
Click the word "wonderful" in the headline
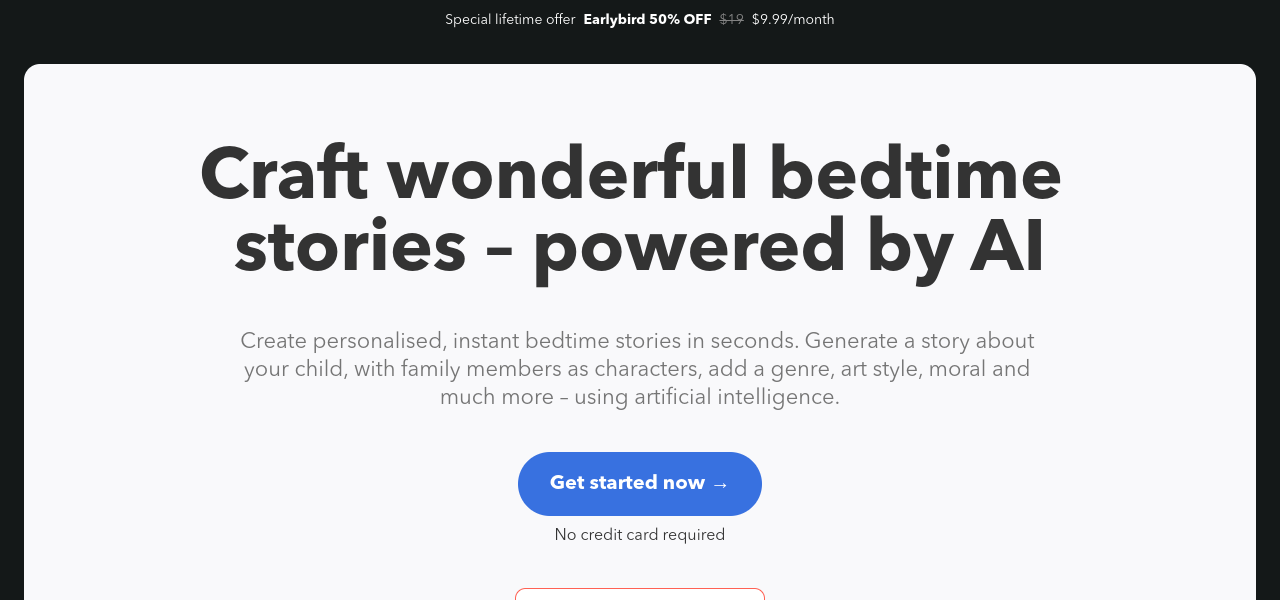pyautogui.click(x=568, y=174)
